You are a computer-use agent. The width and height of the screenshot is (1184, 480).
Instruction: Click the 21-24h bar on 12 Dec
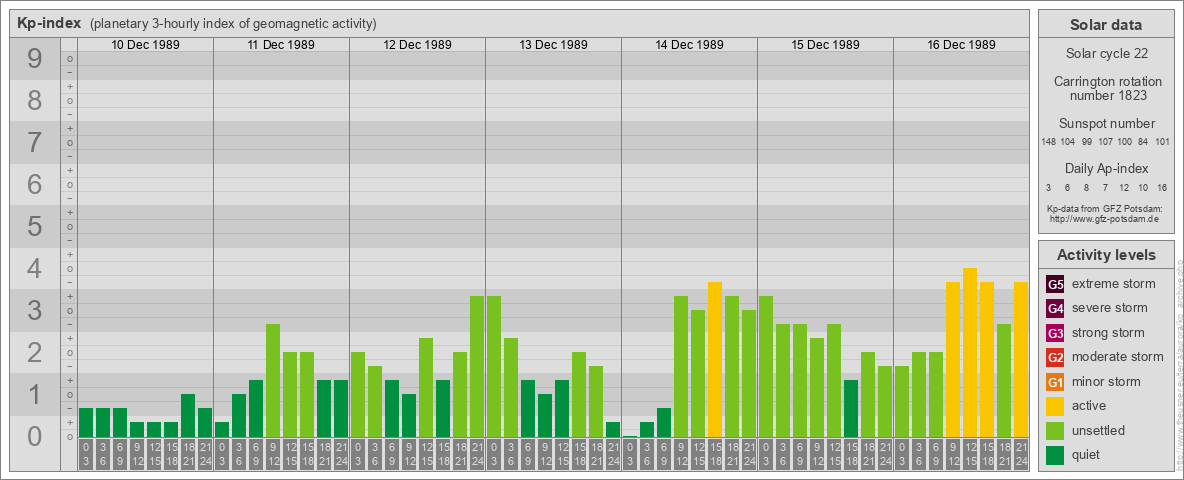477,366
